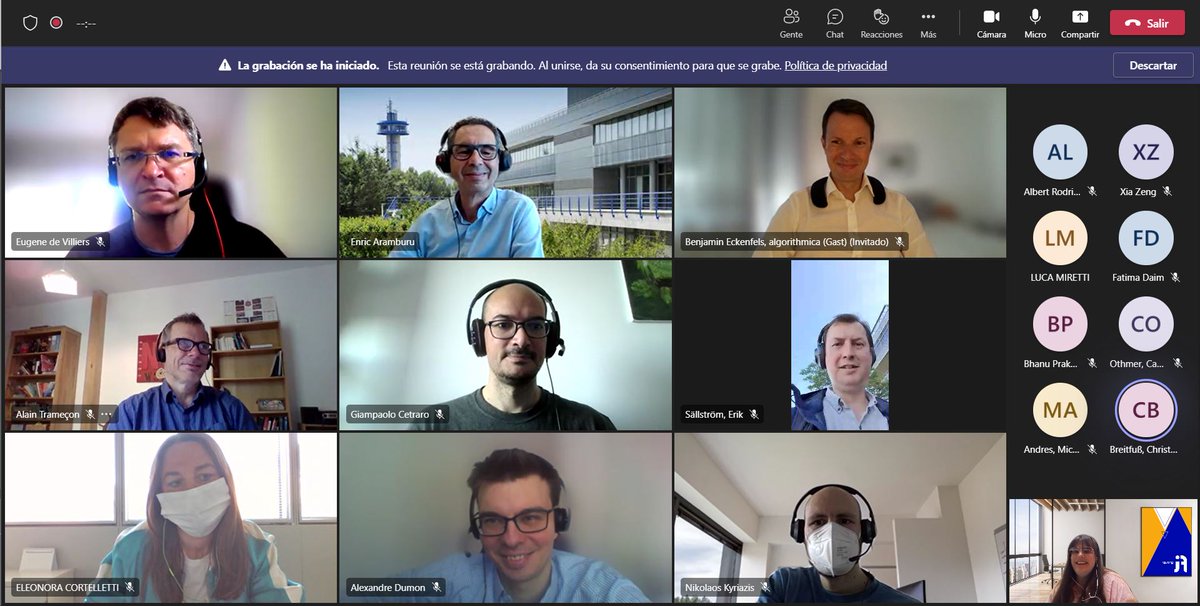Switch to the Chat panel
This screenshot has width=1200, height=606.
834,24
